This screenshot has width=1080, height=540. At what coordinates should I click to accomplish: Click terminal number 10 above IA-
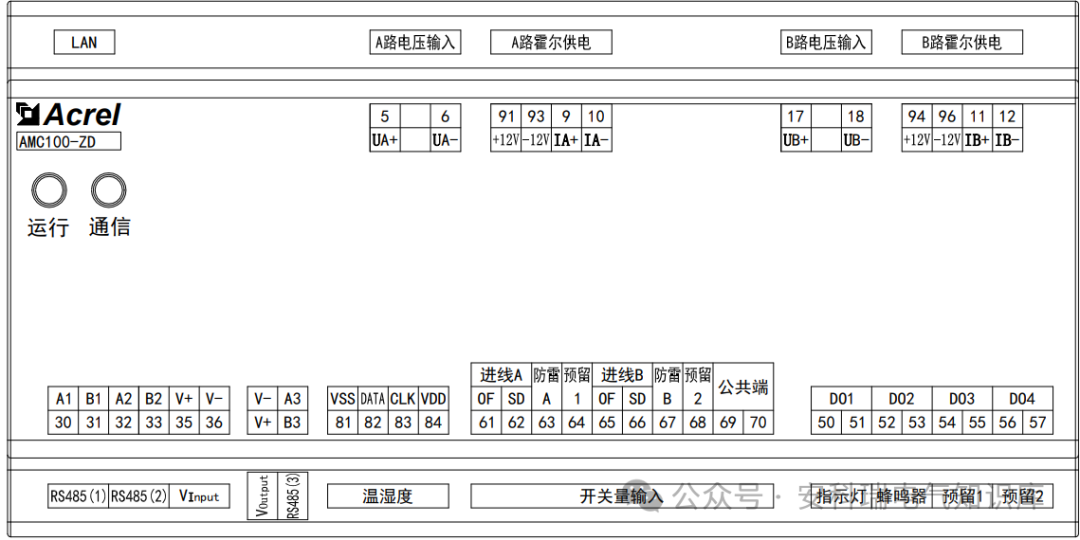click(x=596, y=116)
